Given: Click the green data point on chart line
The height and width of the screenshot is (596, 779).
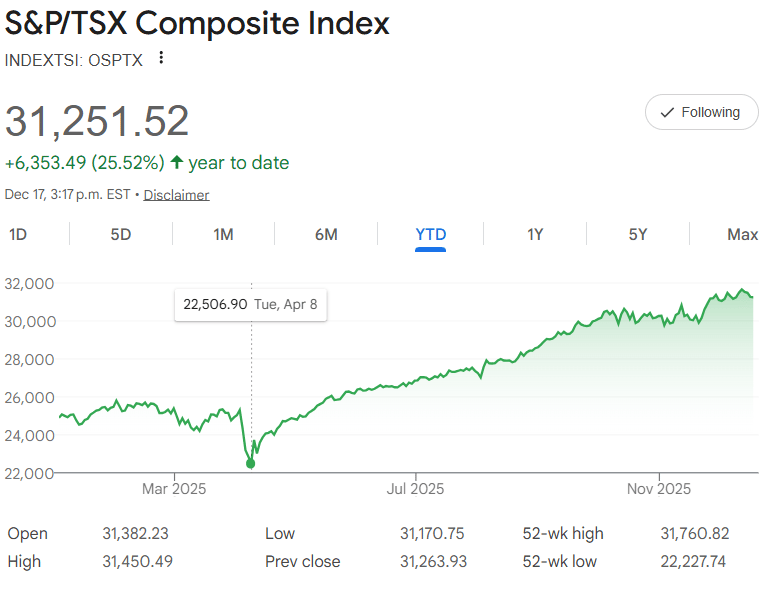Looking at the screenshot, I should [250, 463].
